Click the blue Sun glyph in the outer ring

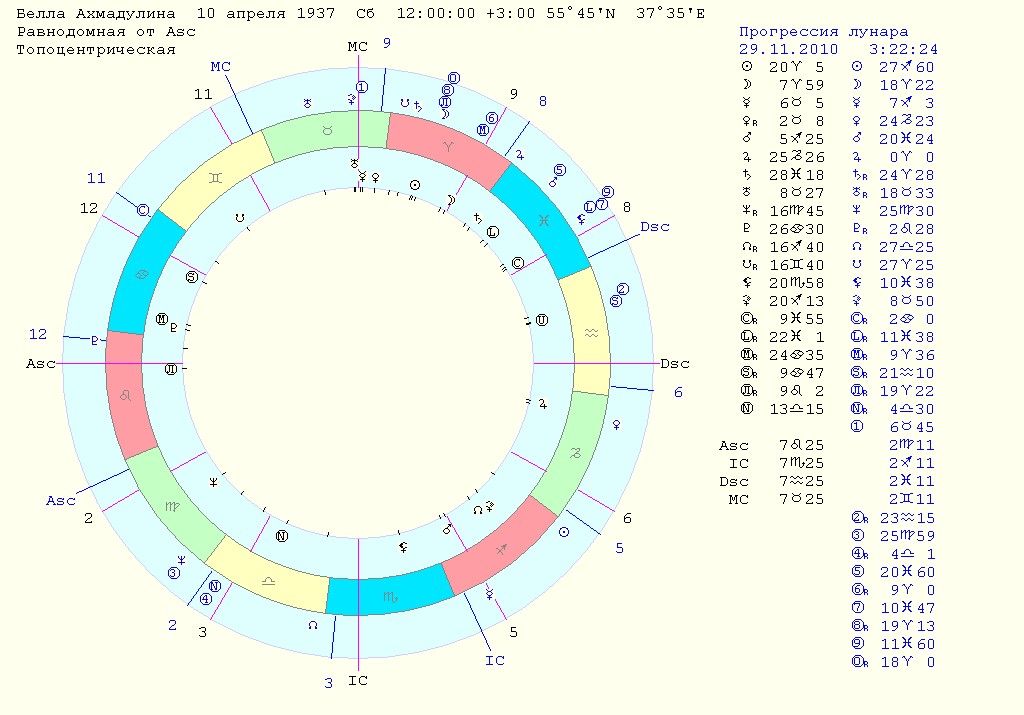click(564, 532)
